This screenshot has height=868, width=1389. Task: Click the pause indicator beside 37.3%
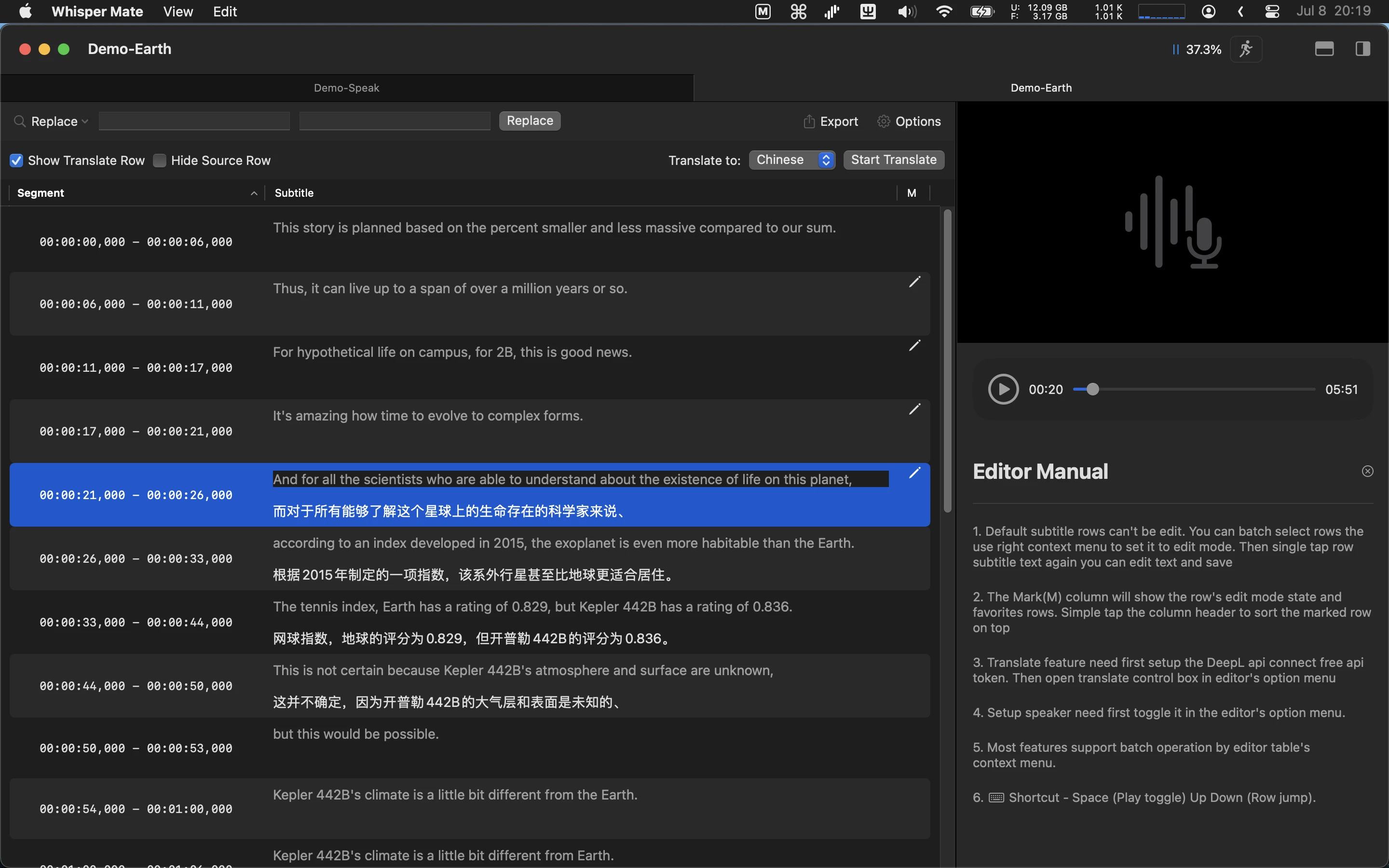(x=1175, y=50)
